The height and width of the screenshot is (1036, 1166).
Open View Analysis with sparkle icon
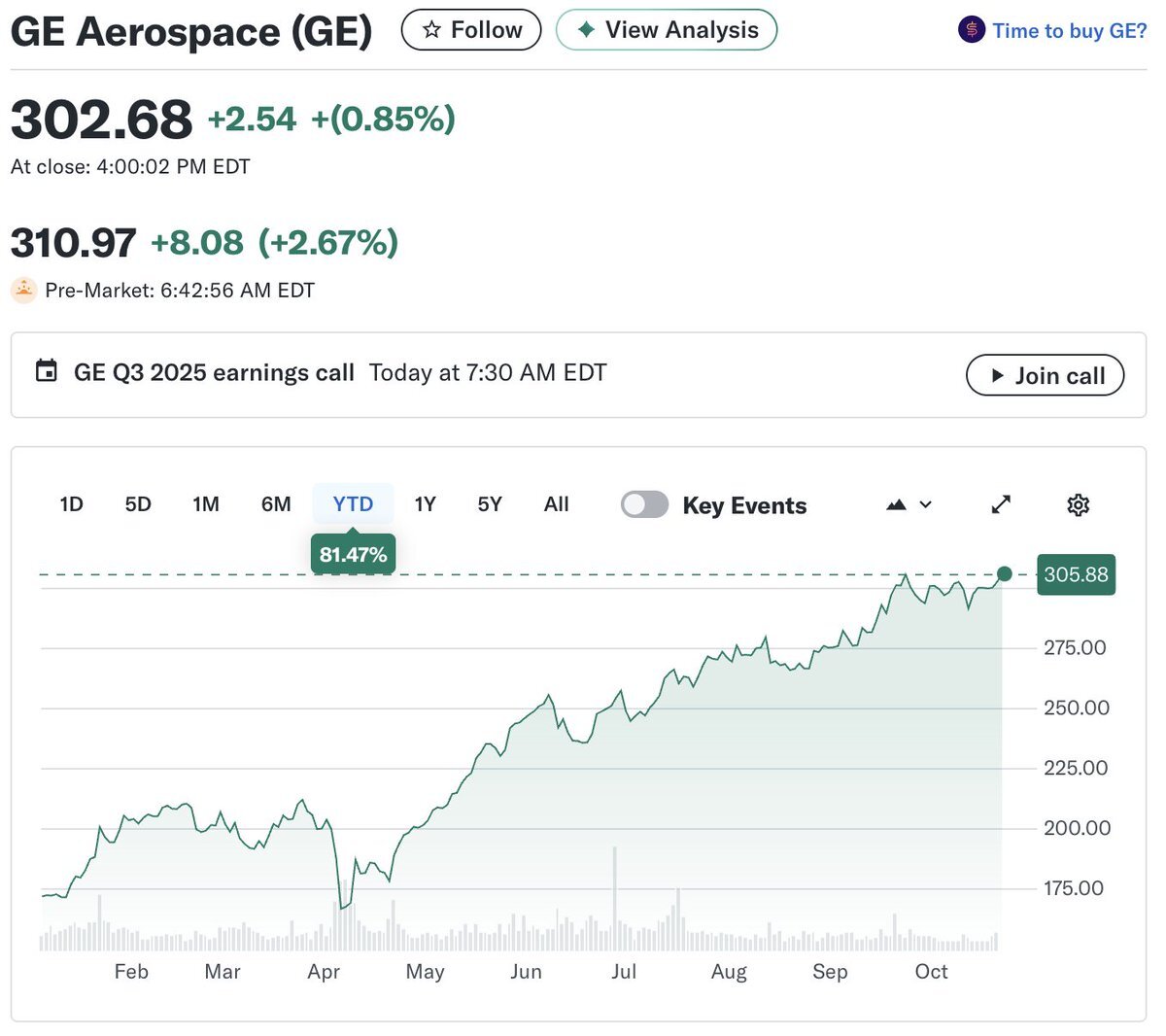tap(667, 30)
